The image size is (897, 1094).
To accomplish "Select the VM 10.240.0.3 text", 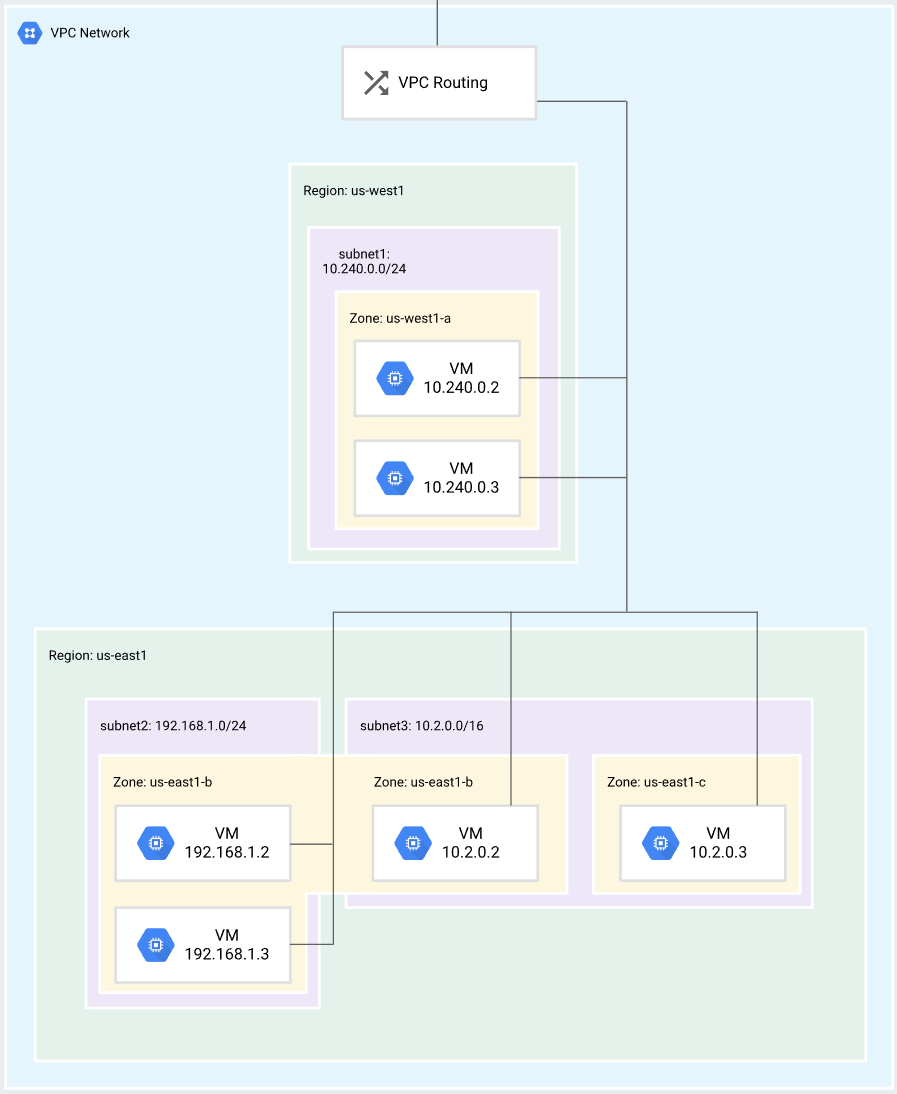I will pos(461,478).
